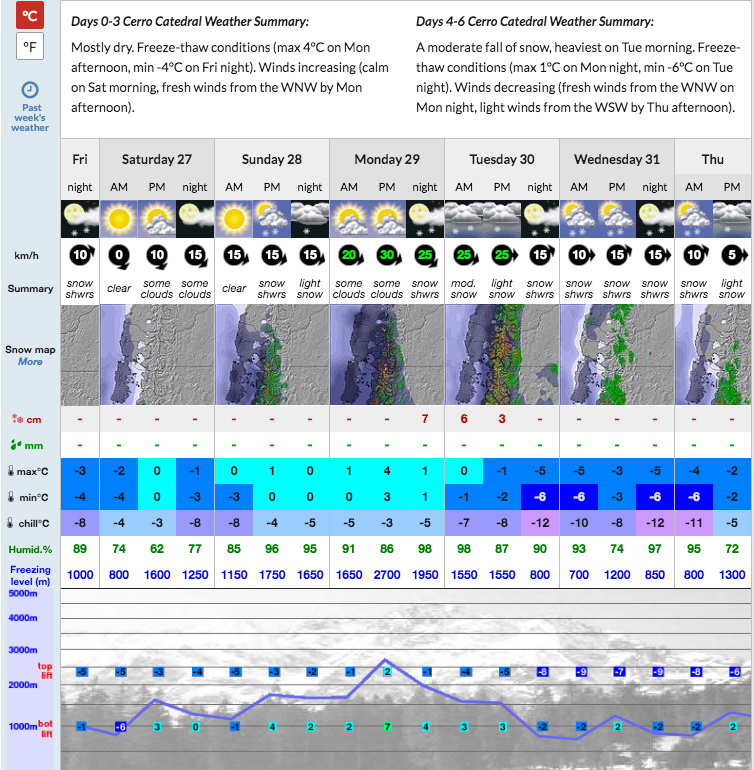754x770 pixels.
Task: Open Sunday 28 snow map thumbnail
Action: click(272, 355)
